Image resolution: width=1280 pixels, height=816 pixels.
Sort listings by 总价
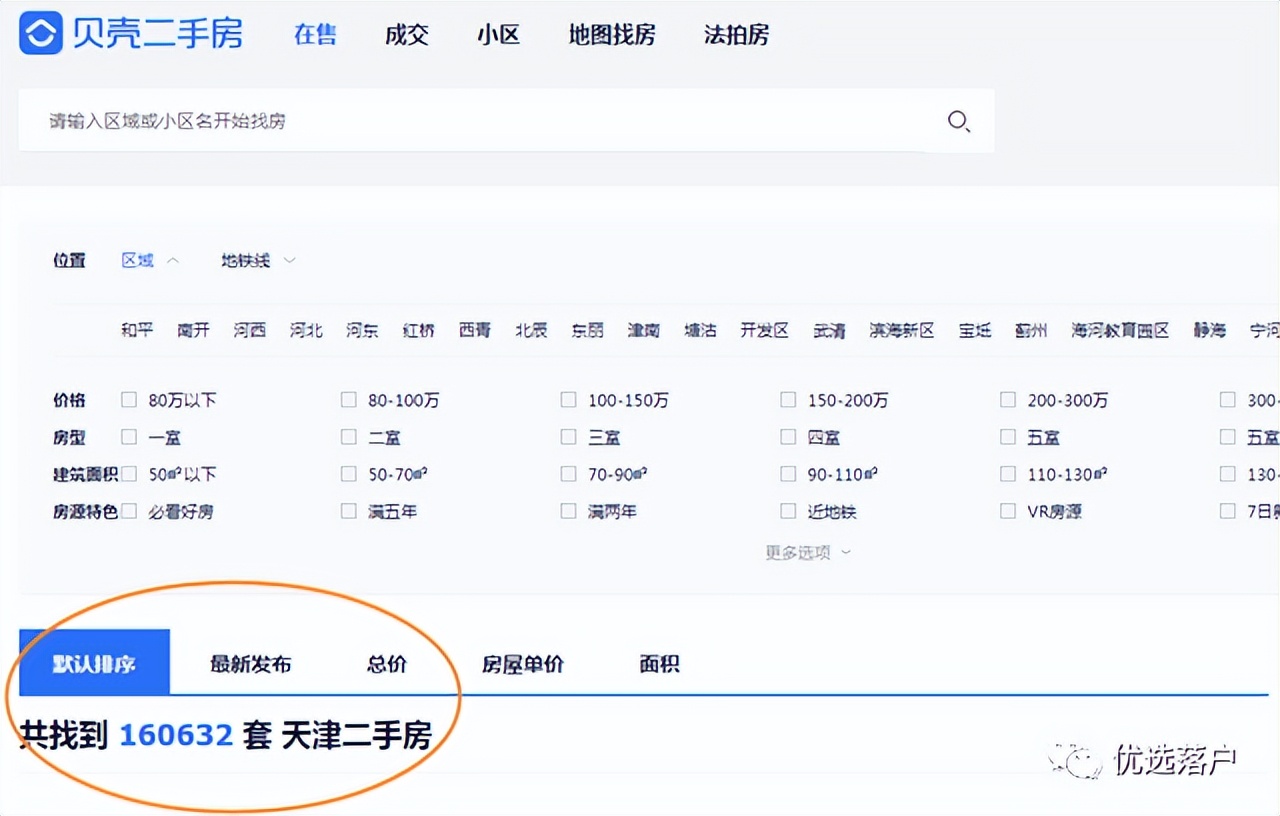coord(387,662)
